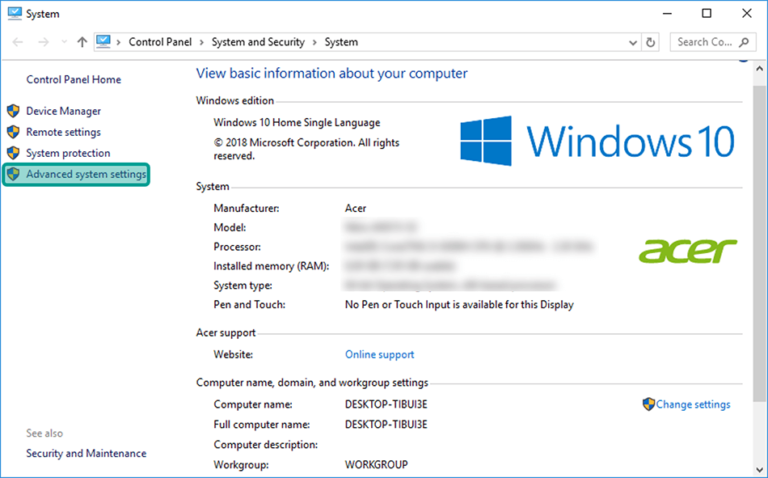Image resolution: width=768 pixels, height=478 pixels.
Task: Select the System breadcrumb
Action: pyautogui.click(x=341, y=42)
